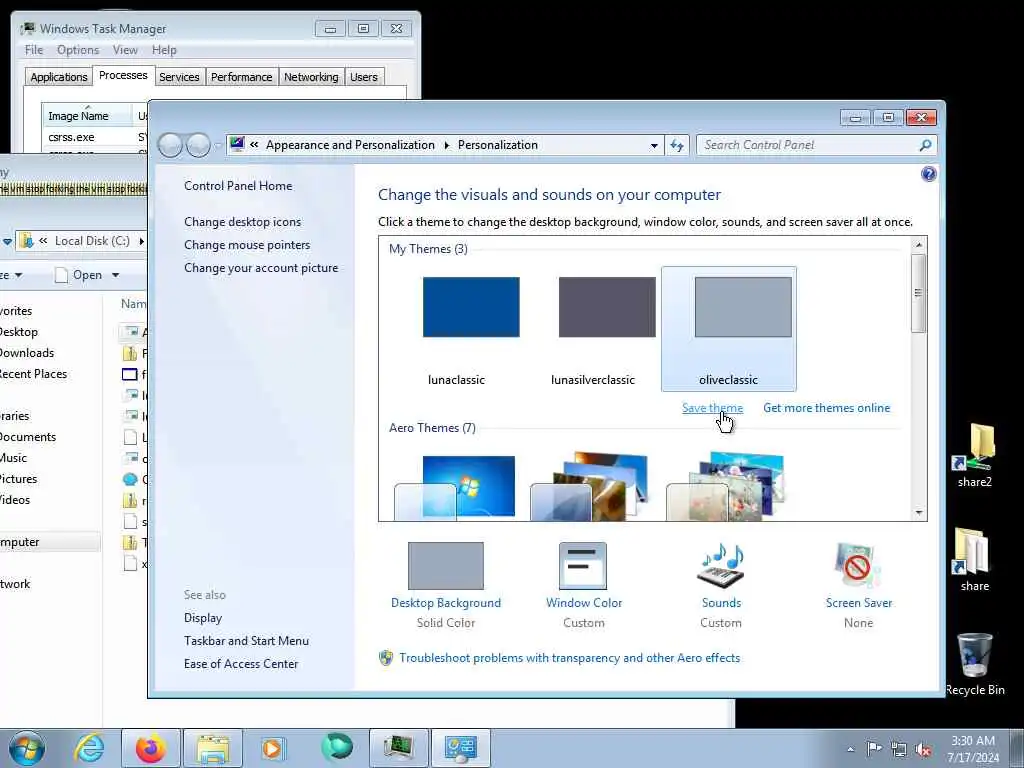The image size is (1024, 768).
Task: Click the Save theme link
Action: pos(712,408)
